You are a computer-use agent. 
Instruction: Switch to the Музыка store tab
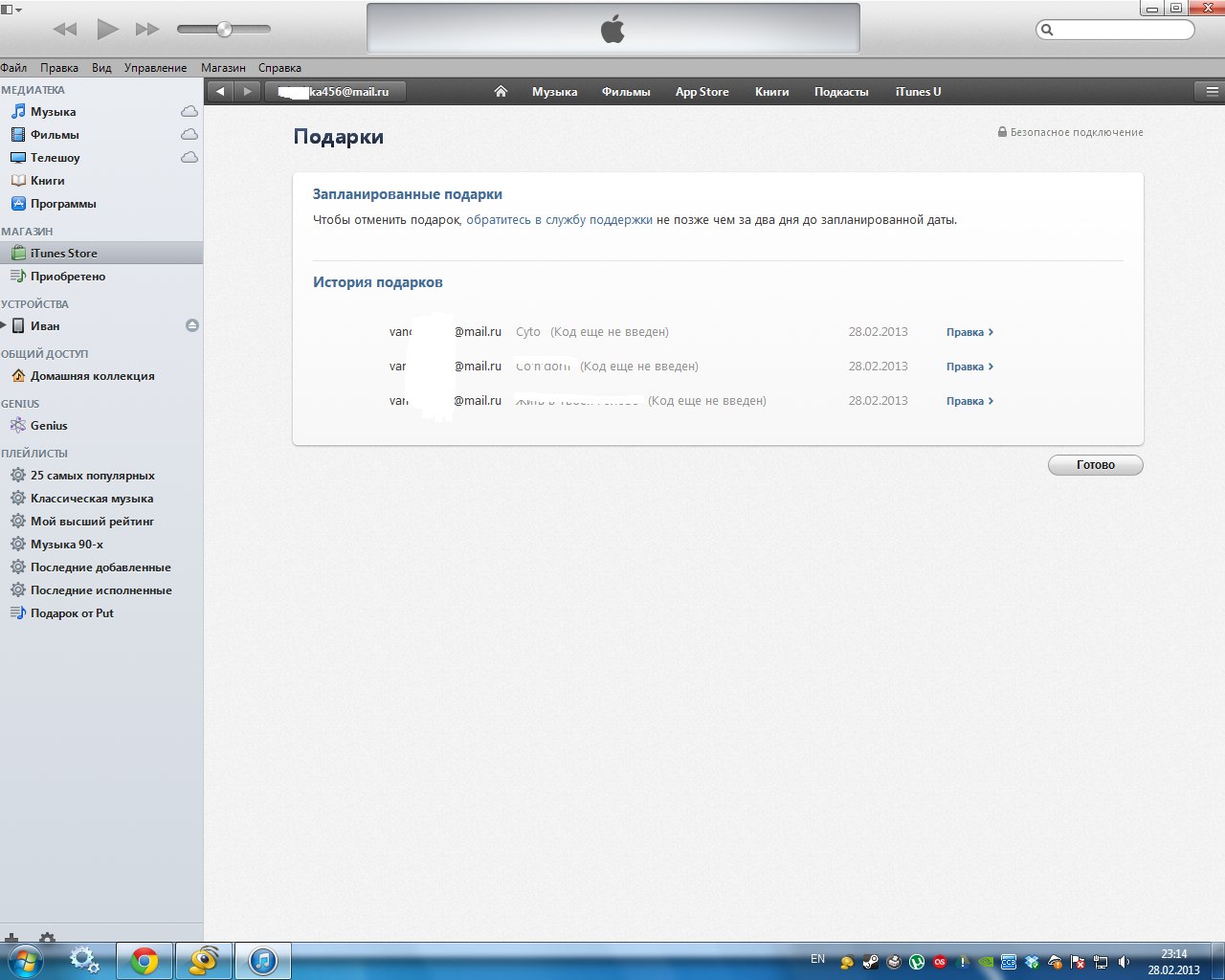[x=554, y=92]
